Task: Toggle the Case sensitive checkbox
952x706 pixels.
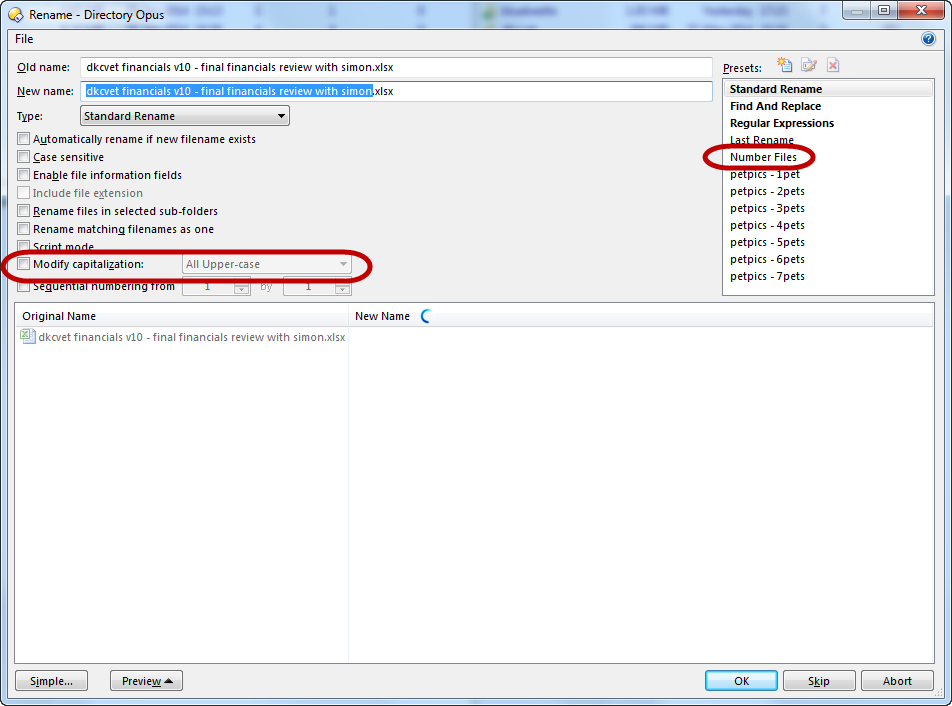Action: pos(24,157)
